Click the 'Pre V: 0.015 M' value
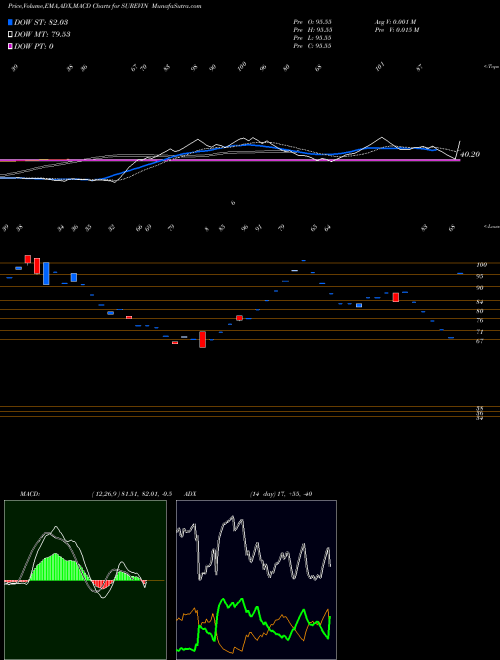 click(396, 30)
